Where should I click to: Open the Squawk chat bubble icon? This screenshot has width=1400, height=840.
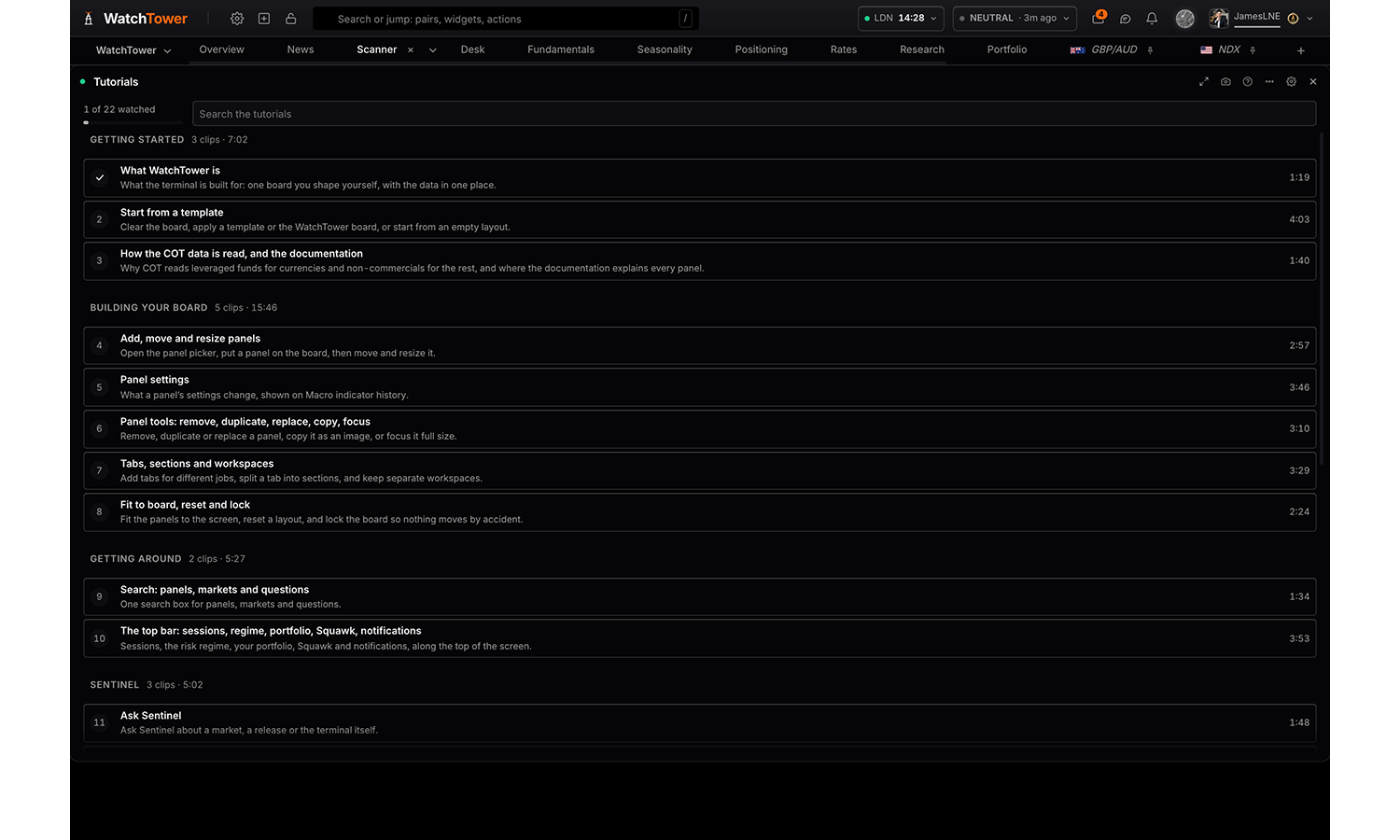coord(1126,19)
